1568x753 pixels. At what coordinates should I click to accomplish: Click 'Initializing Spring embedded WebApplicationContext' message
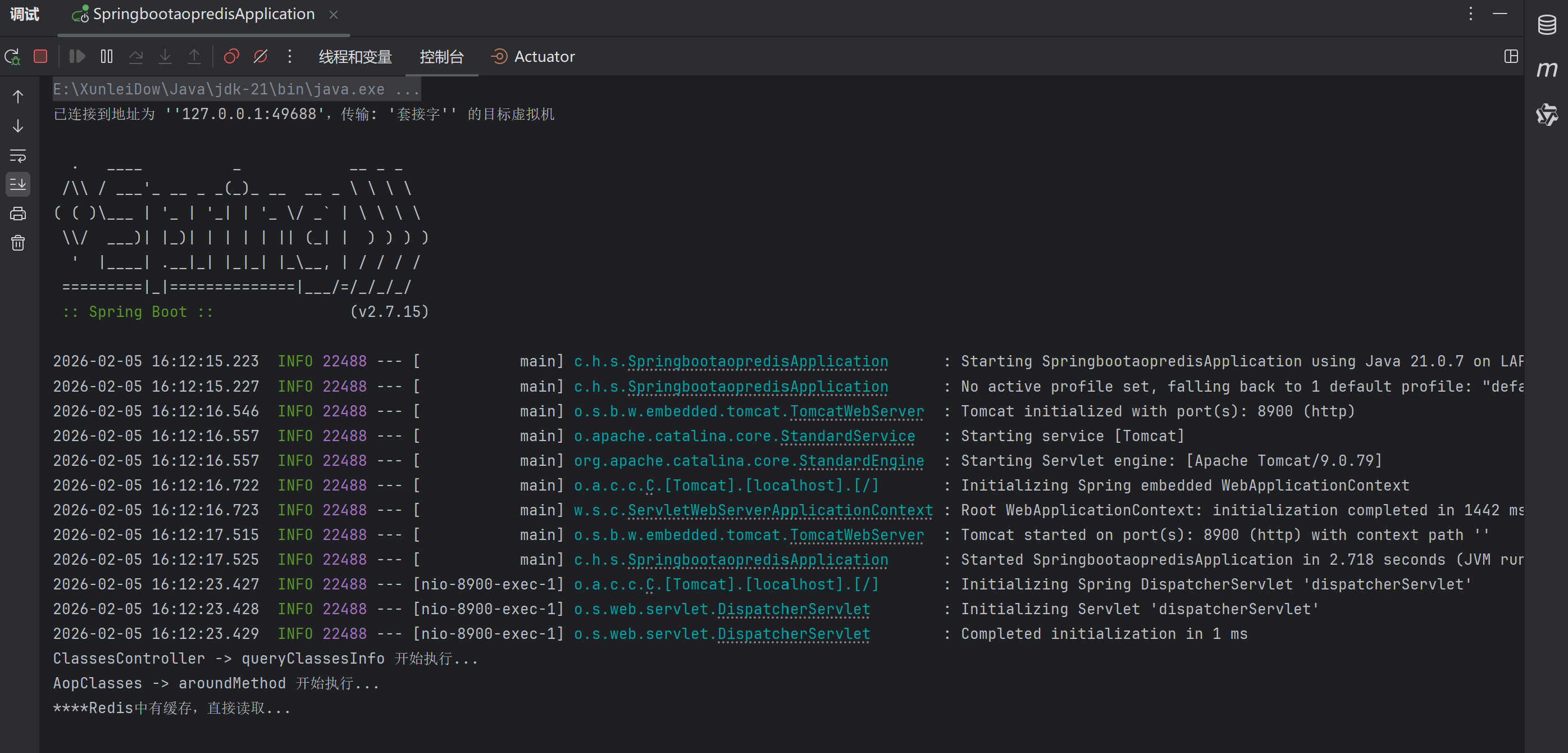click(1185, 486)
